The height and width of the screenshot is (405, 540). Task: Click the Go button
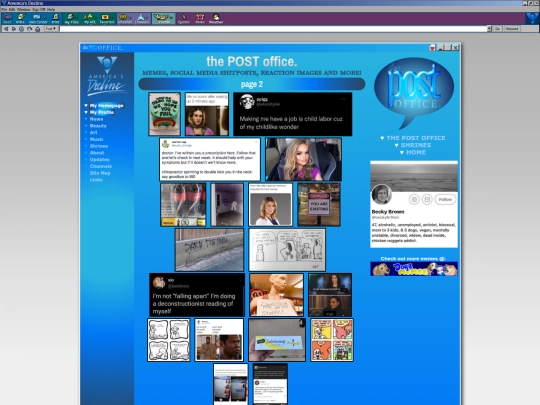497,29
